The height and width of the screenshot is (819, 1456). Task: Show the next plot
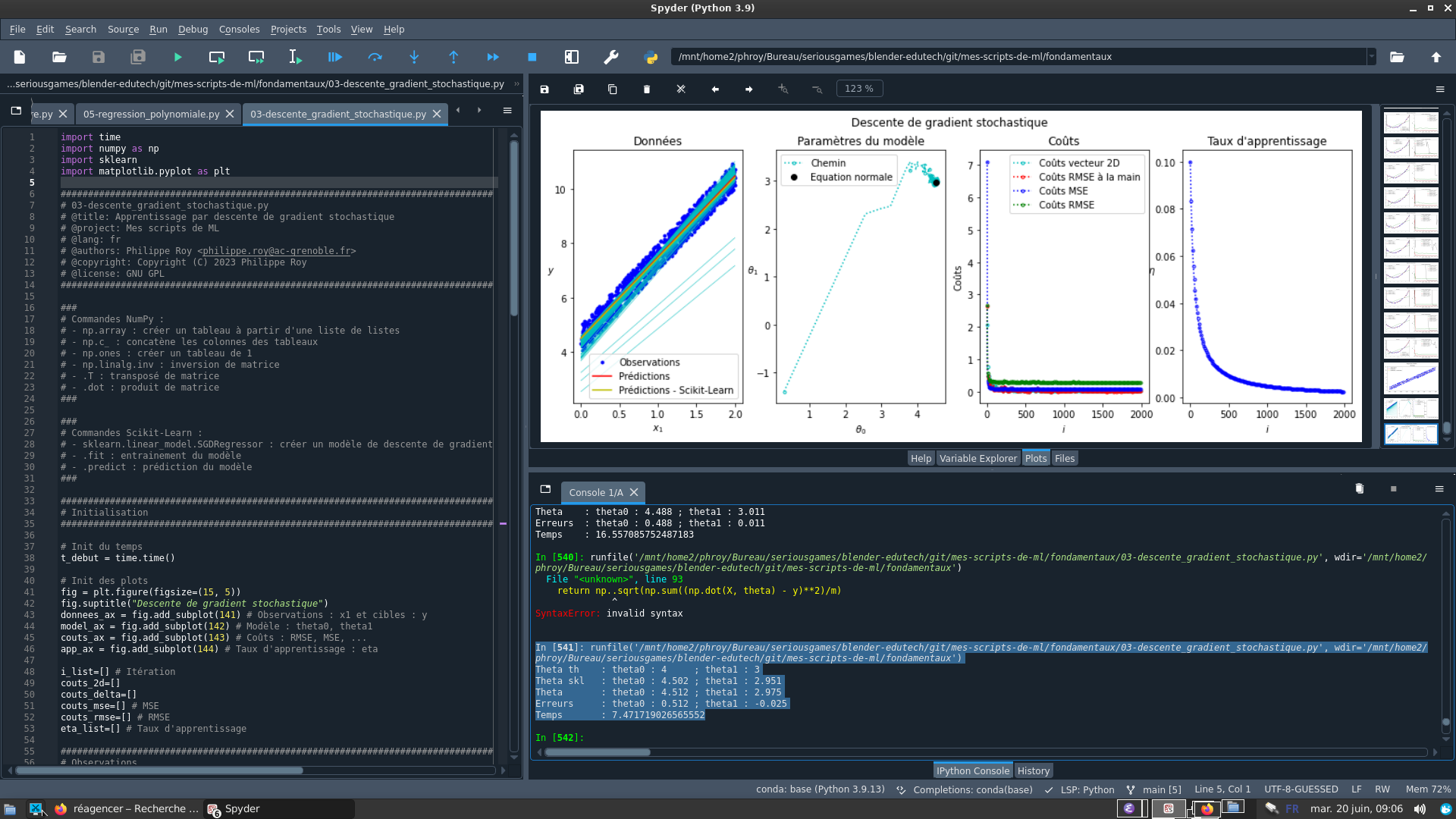coord(749,89)
